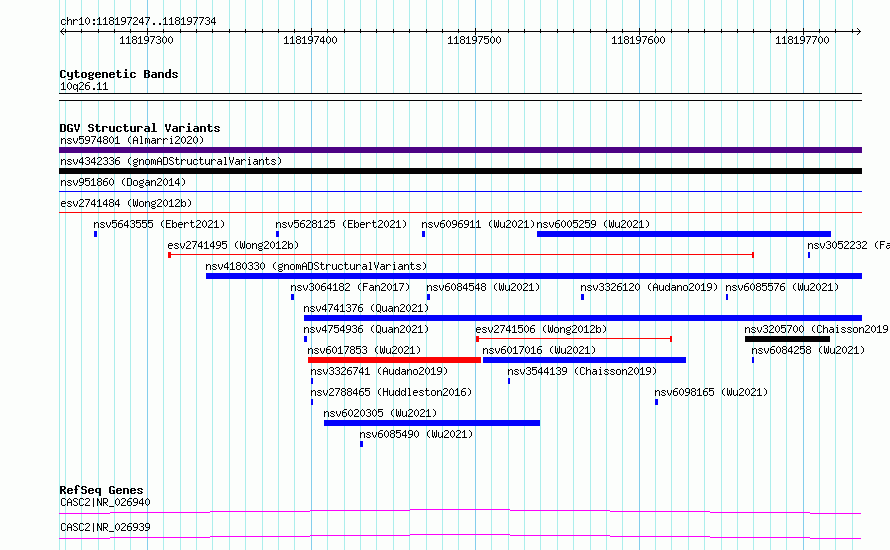Select the nsv951860 (Dogan2014) label

(123, 182)
